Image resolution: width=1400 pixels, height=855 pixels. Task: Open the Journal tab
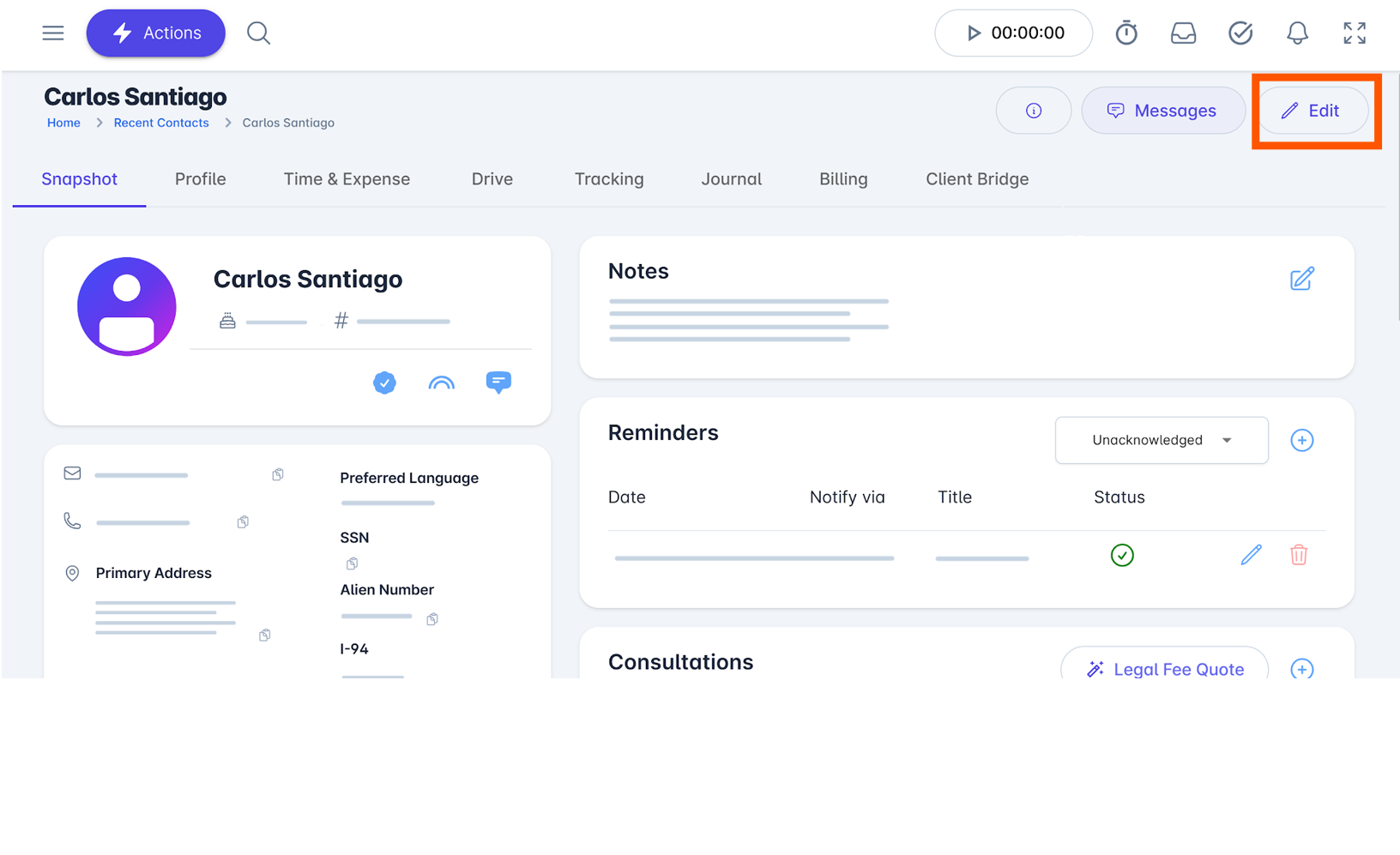(731, 179)
